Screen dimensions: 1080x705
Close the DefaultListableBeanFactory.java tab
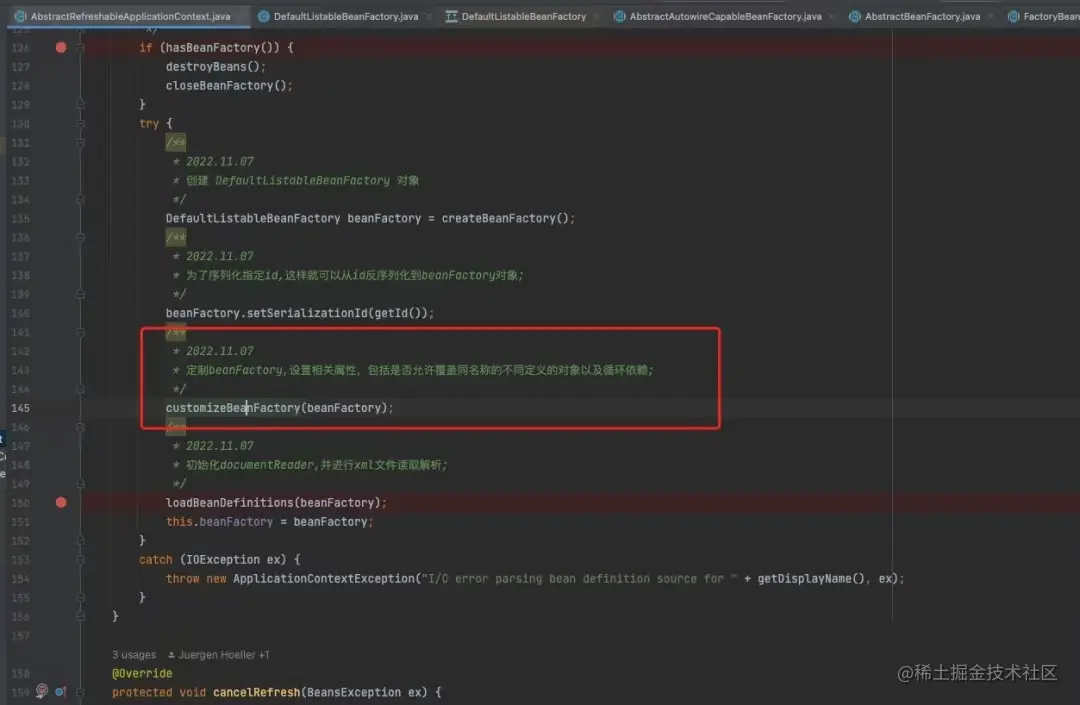click(x=428, y=17)
